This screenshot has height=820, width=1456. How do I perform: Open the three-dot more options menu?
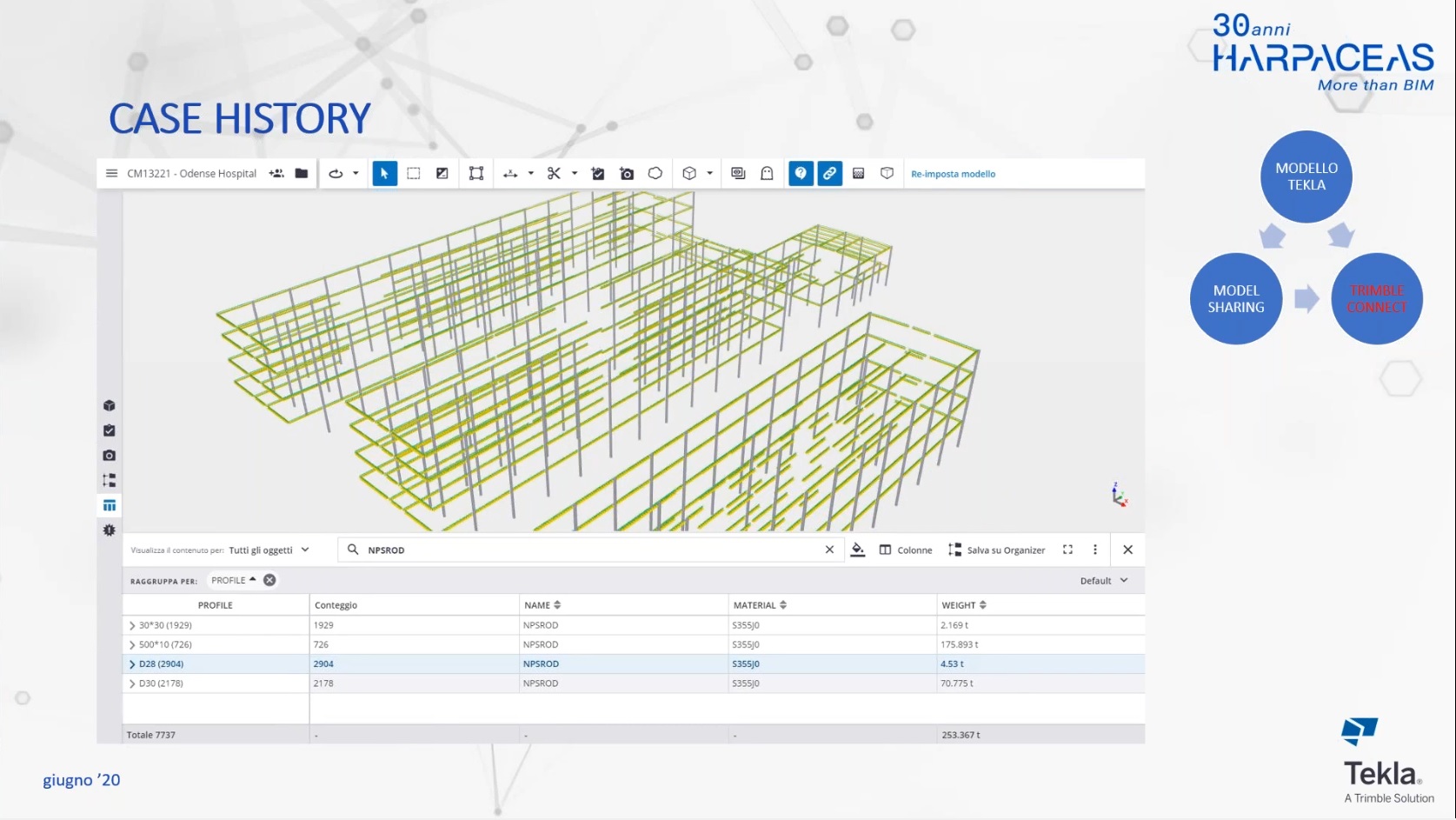point(1095,550)
